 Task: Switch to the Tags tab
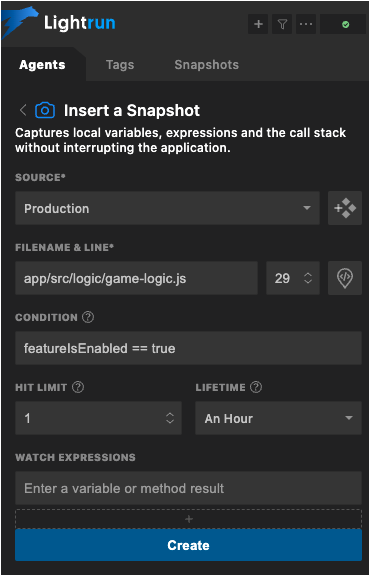point(120,65)
